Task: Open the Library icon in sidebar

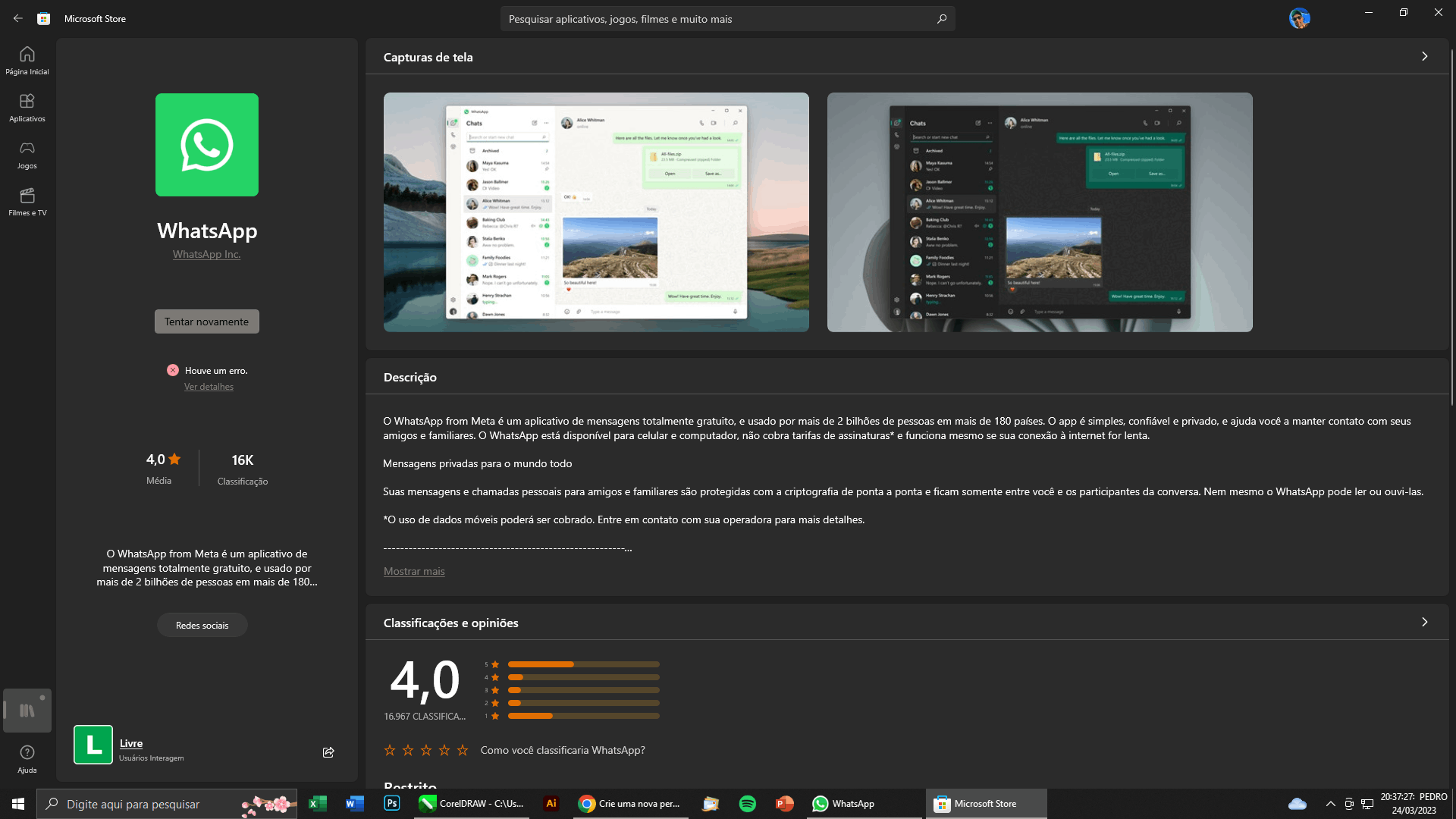Action: coord(27,711)
